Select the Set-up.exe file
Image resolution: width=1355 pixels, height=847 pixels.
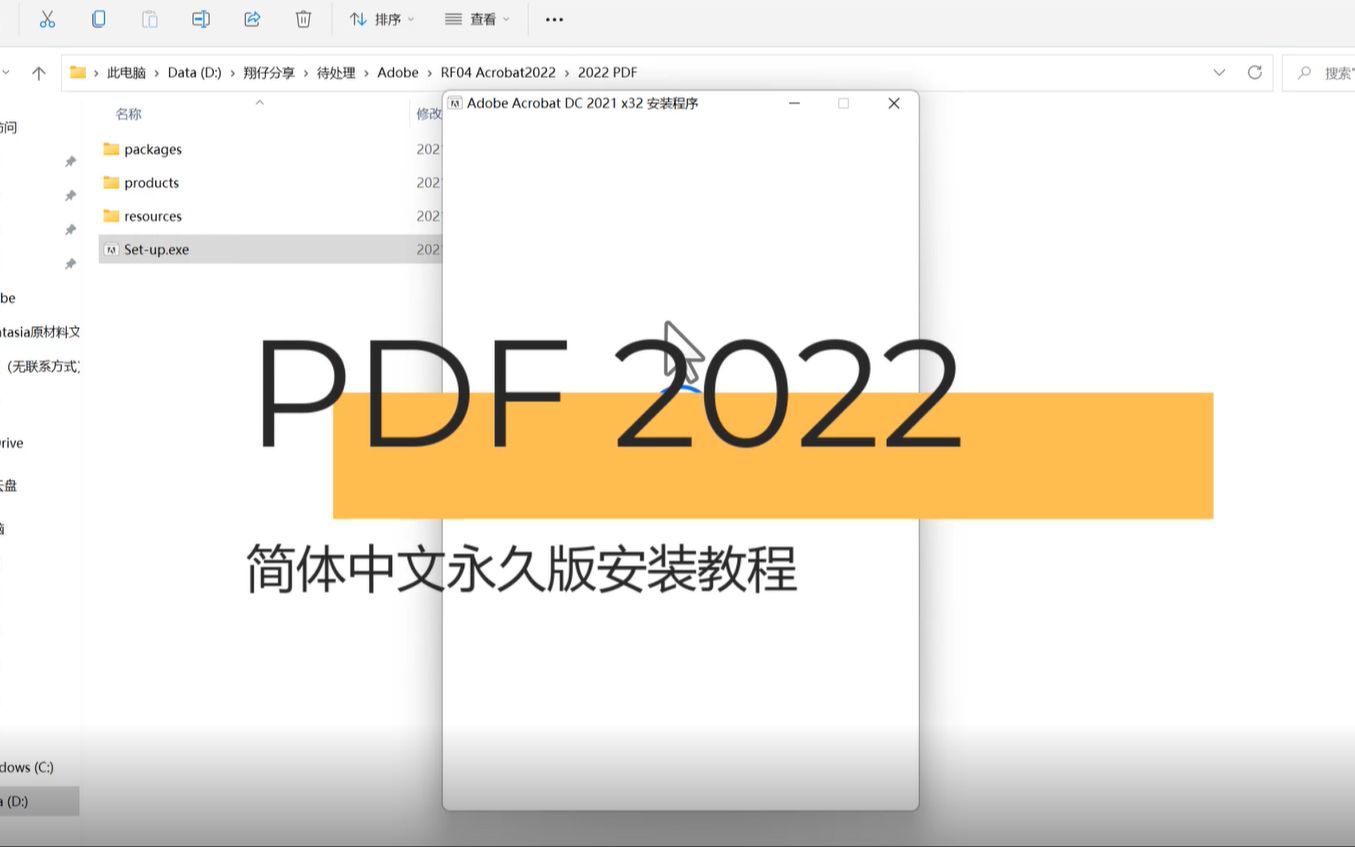[x=270, y=250]
